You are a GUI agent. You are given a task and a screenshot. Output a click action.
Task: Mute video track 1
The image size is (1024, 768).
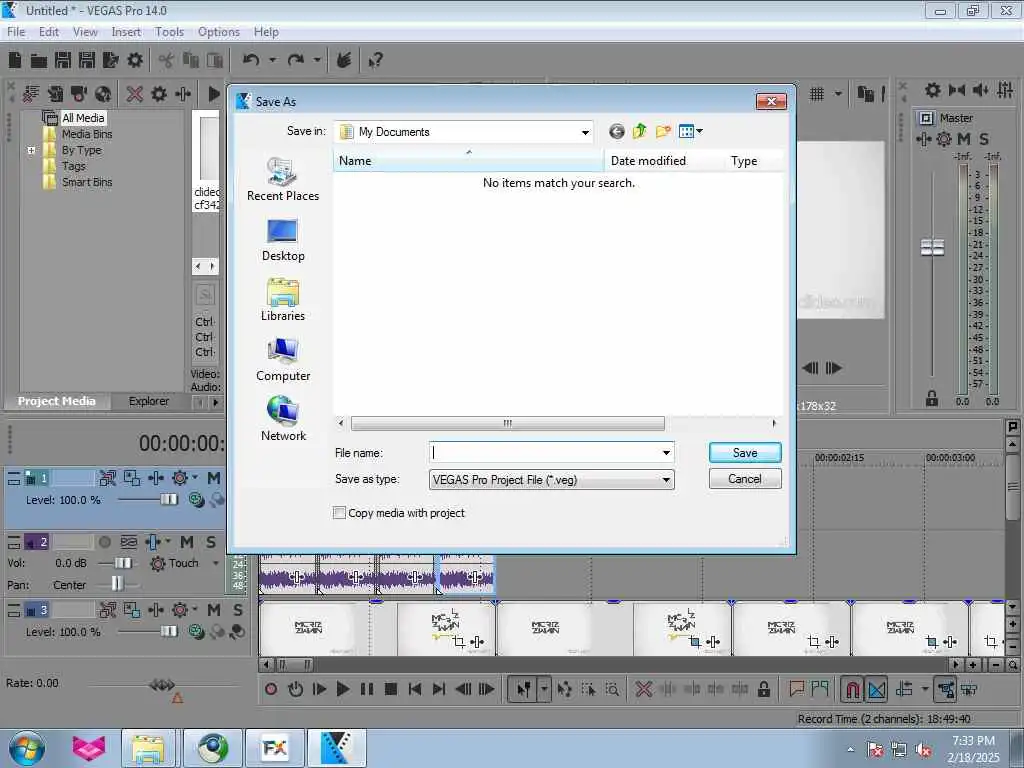point(213,478)
